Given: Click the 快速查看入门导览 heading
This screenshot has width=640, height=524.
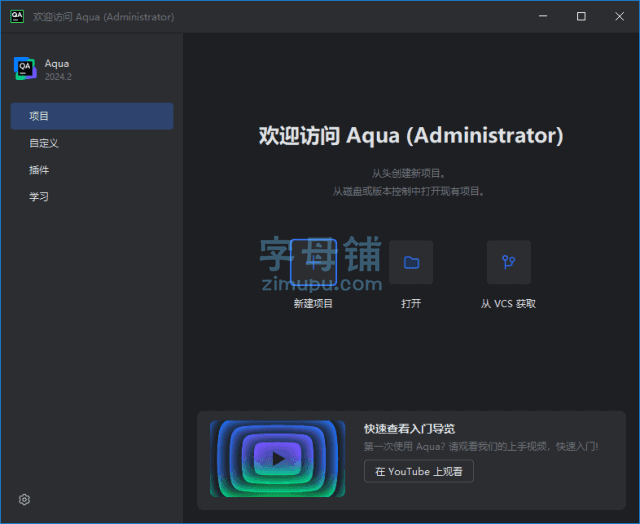Looking at the screenshot, I should click(409, 429).
